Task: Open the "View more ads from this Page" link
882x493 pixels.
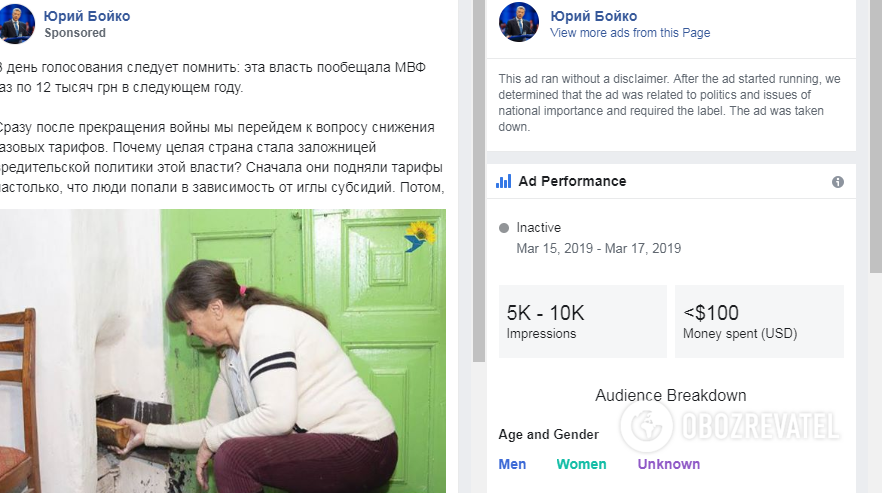Action: (630, 33)
